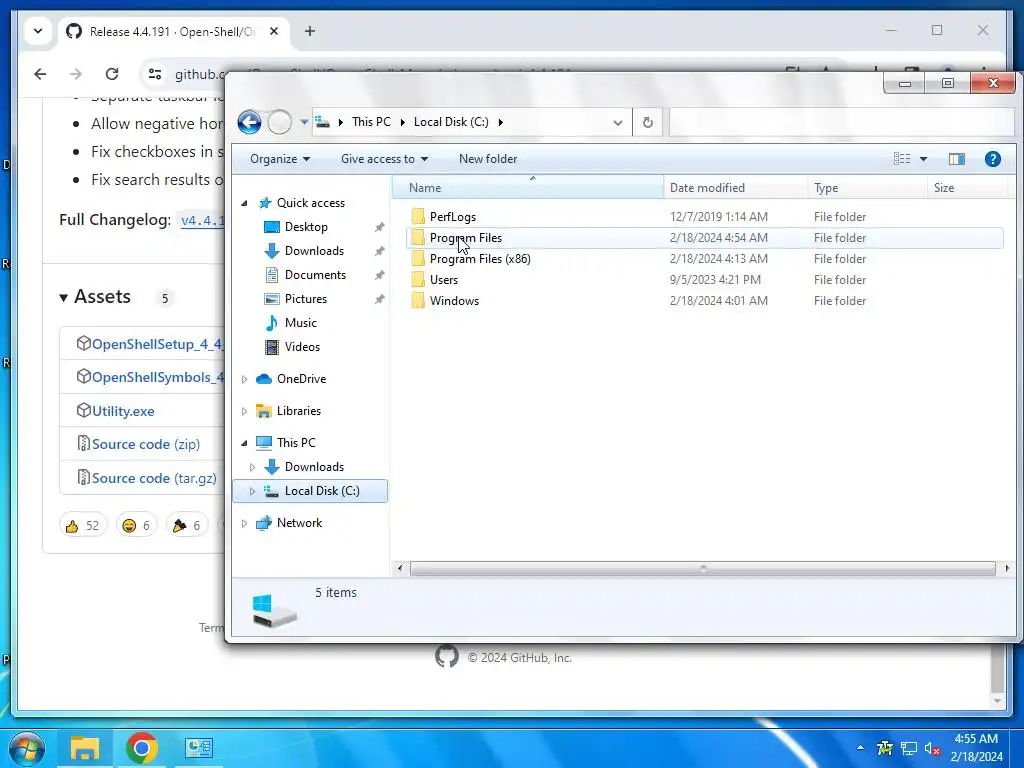Open File Explorer from the taskbar
1024x768 pixels.
click(x=85, y=748)
